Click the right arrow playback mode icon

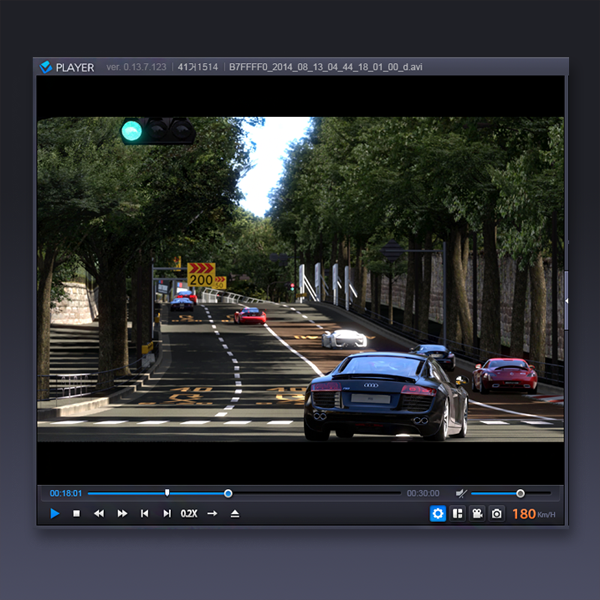click(212, 514)
